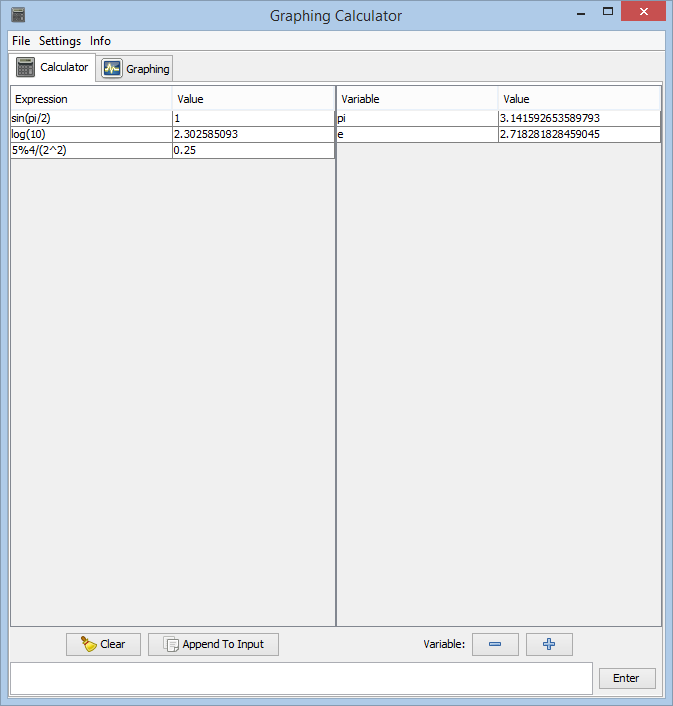Switch to the Graphing tab
The height and width of the screenshot is (706, 673).
coord(137,69)
